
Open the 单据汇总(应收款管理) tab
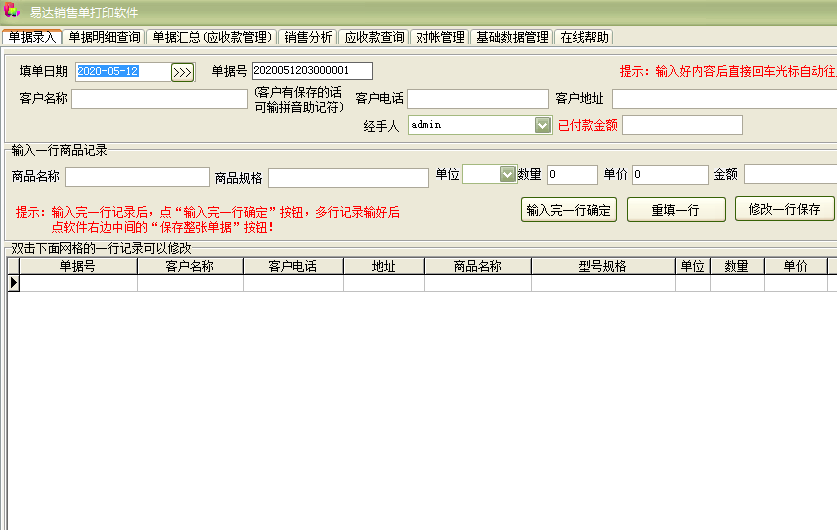point(212,37)
